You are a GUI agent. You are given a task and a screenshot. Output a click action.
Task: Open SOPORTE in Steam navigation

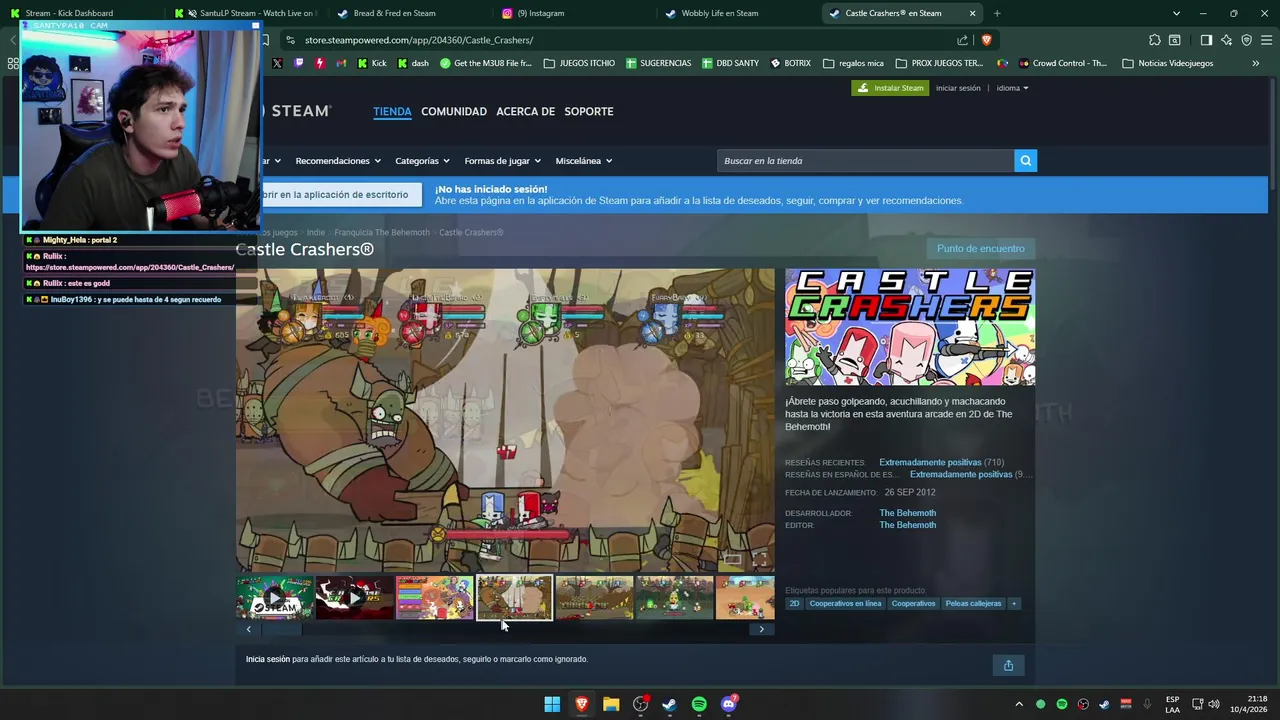589,111
